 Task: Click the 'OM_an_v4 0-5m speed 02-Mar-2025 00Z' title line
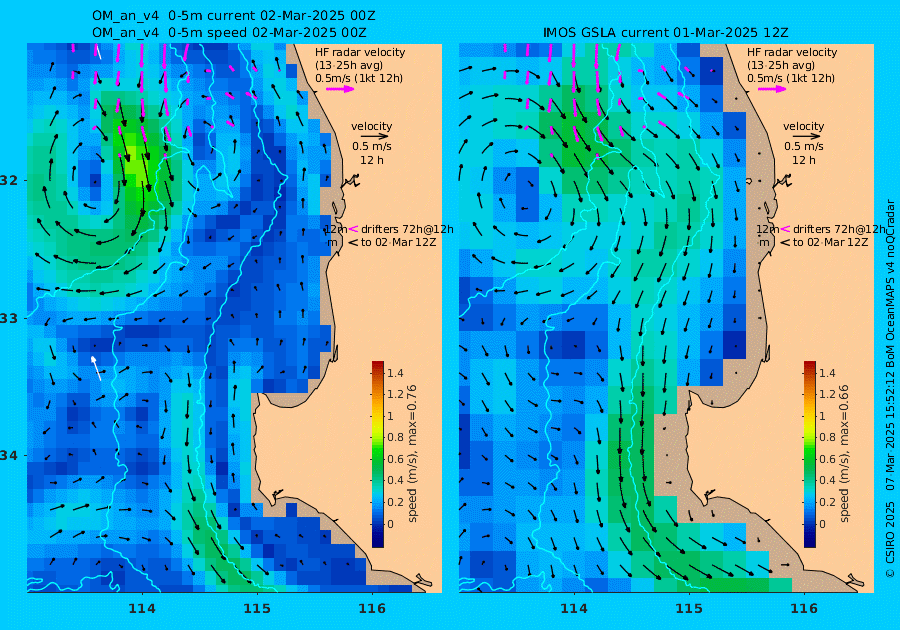coord(229,33)
